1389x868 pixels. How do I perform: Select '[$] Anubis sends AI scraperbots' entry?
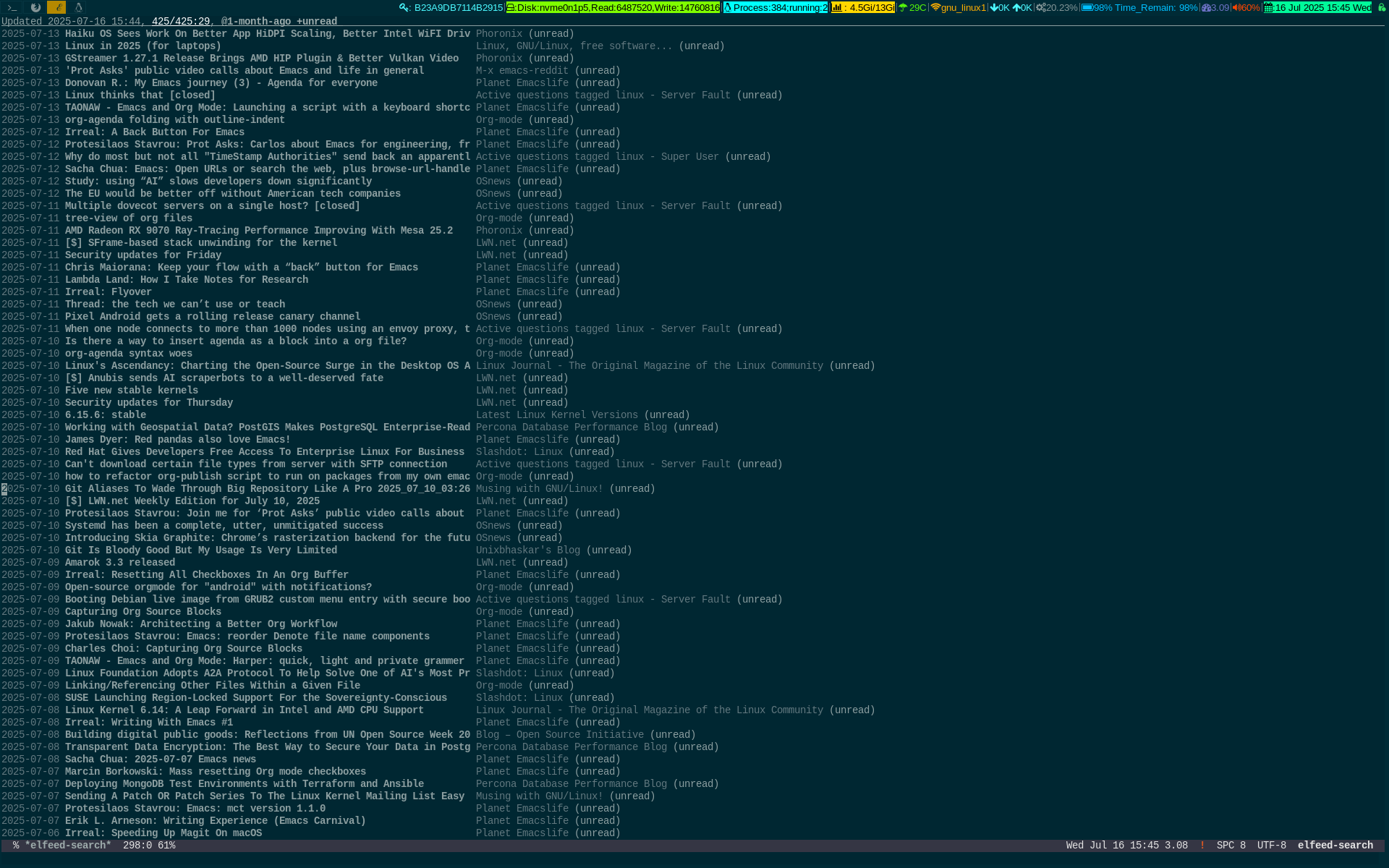click(224, 378)
